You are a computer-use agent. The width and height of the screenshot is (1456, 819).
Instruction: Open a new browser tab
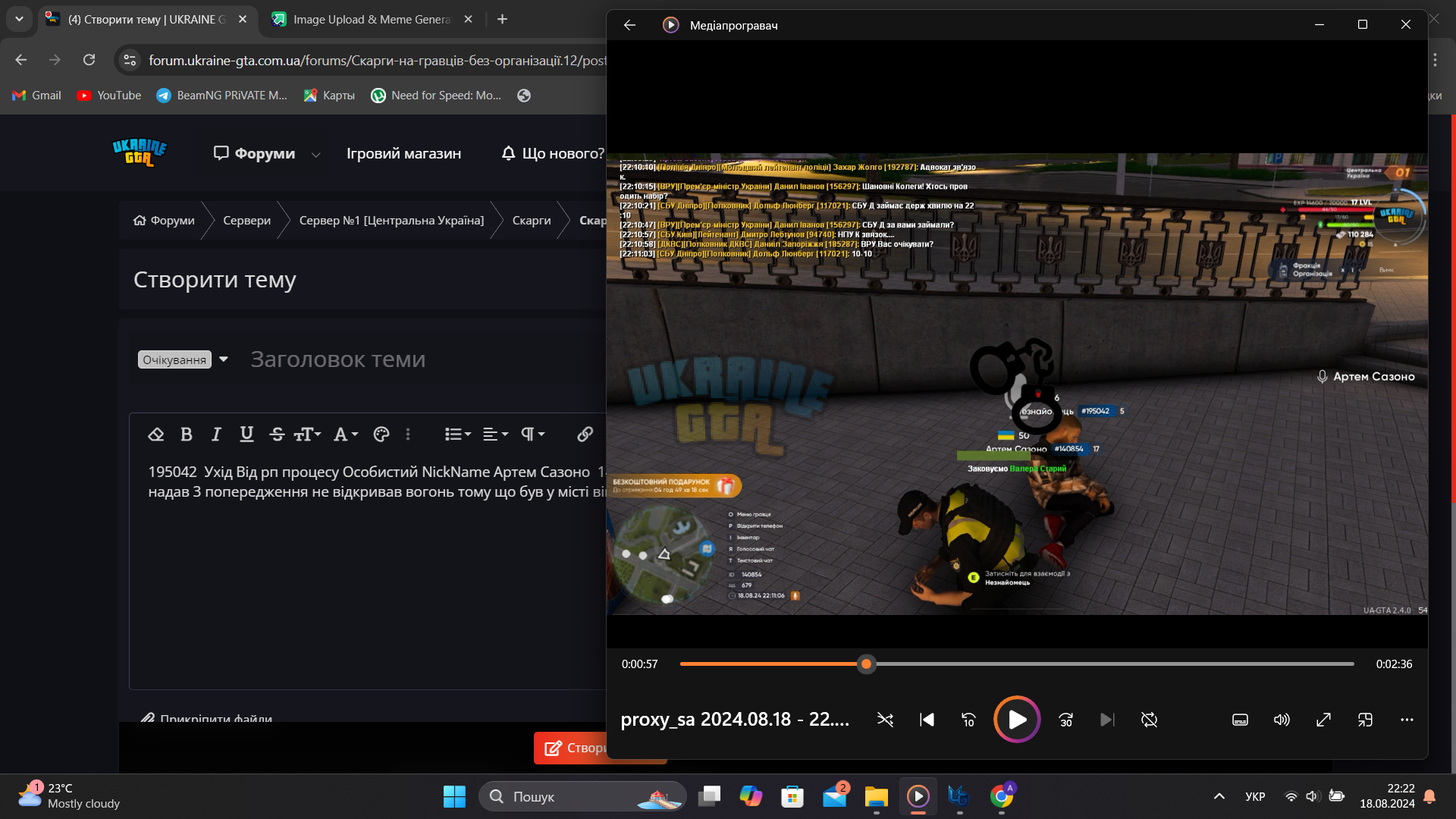click(x=502, y=20)
